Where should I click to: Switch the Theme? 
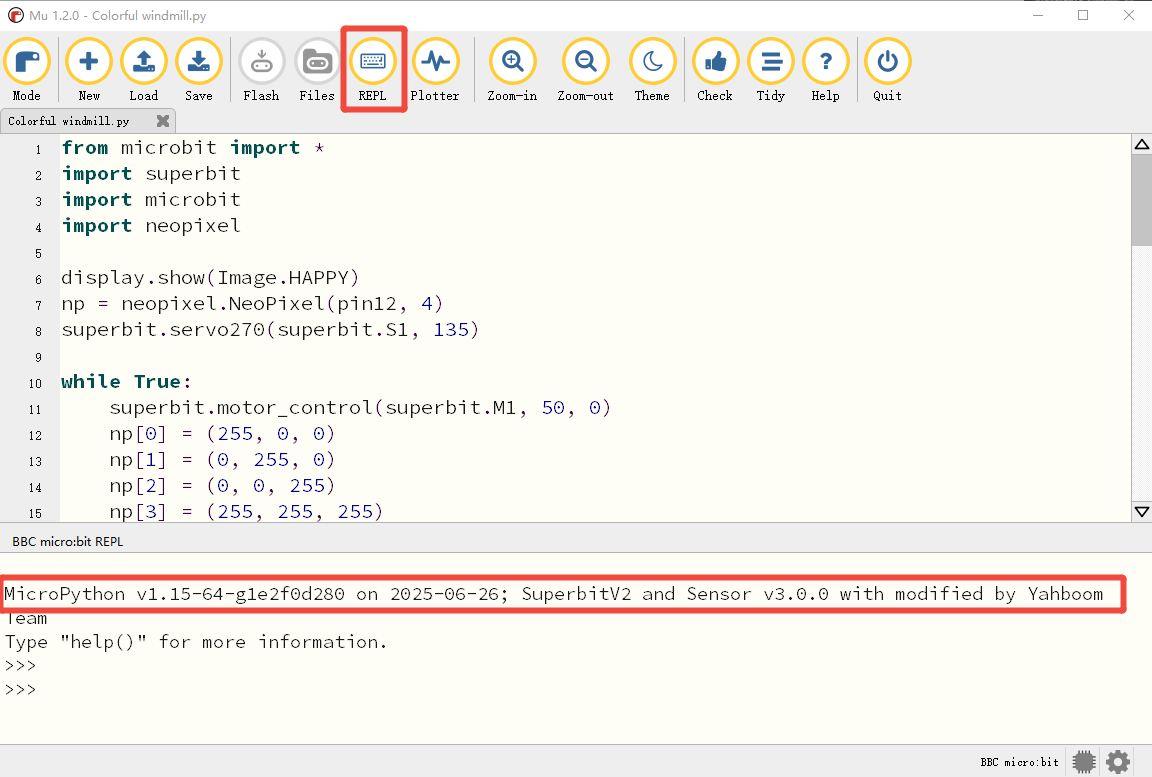click(x=652, y=71)
